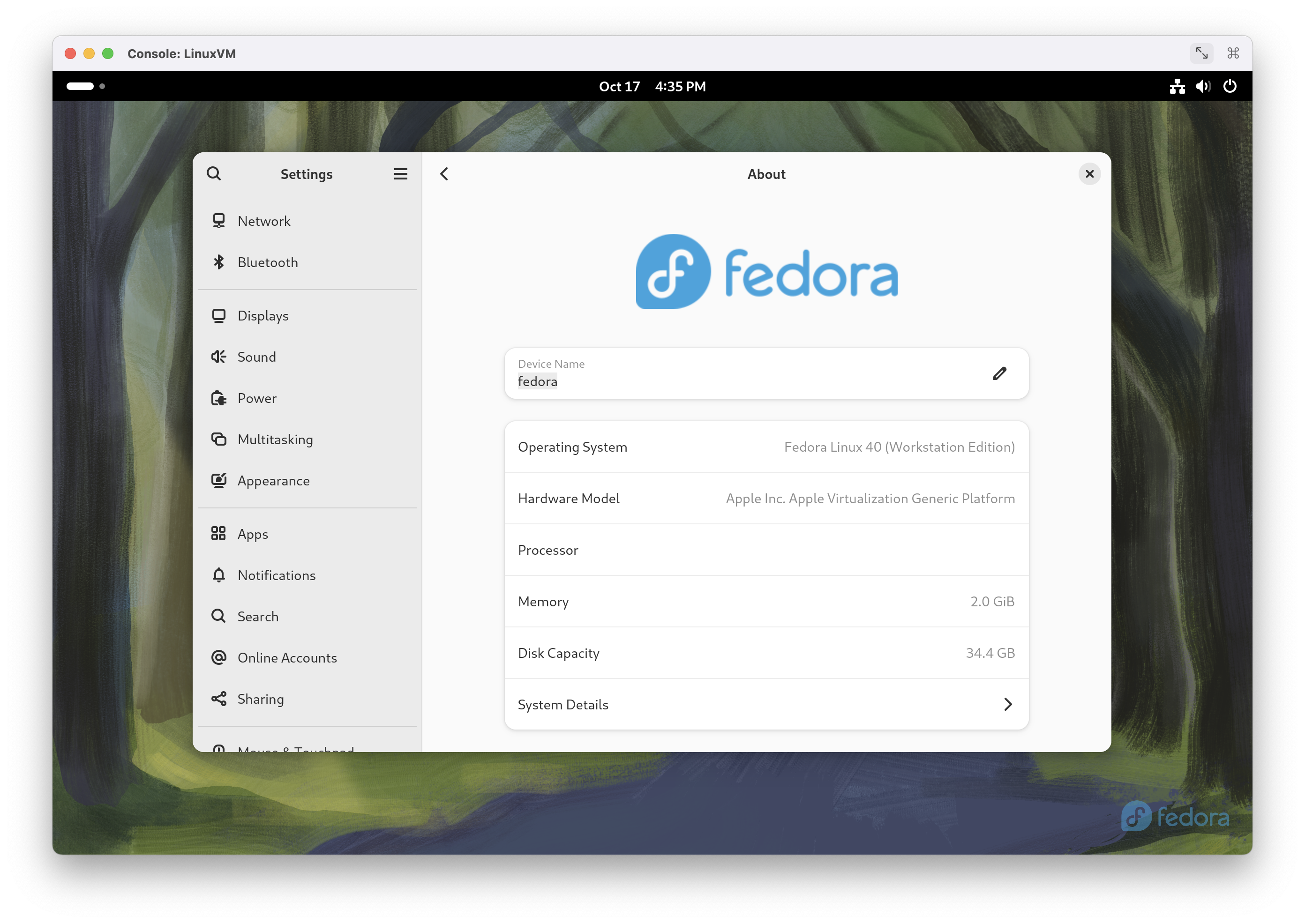Viewport: 1305px width, 924px height.
Task: Click the Apps grid icon
Action: point(218,533)
